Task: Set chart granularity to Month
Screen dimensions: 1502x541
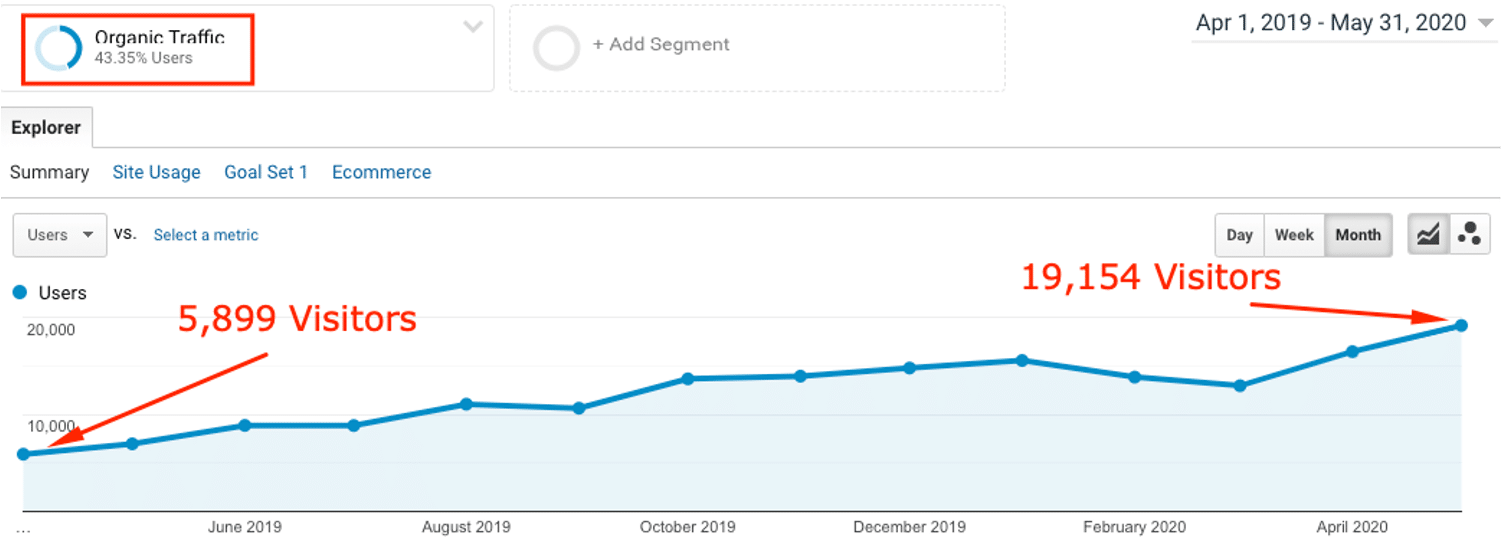Action: 1357,235
